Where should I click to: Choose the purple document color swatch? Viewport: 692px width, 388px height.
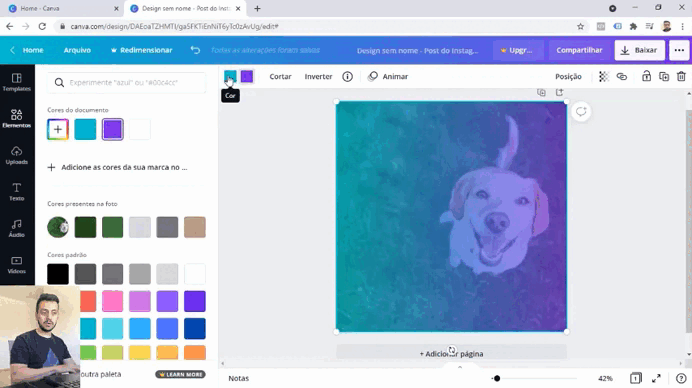(x=113, y=129)
